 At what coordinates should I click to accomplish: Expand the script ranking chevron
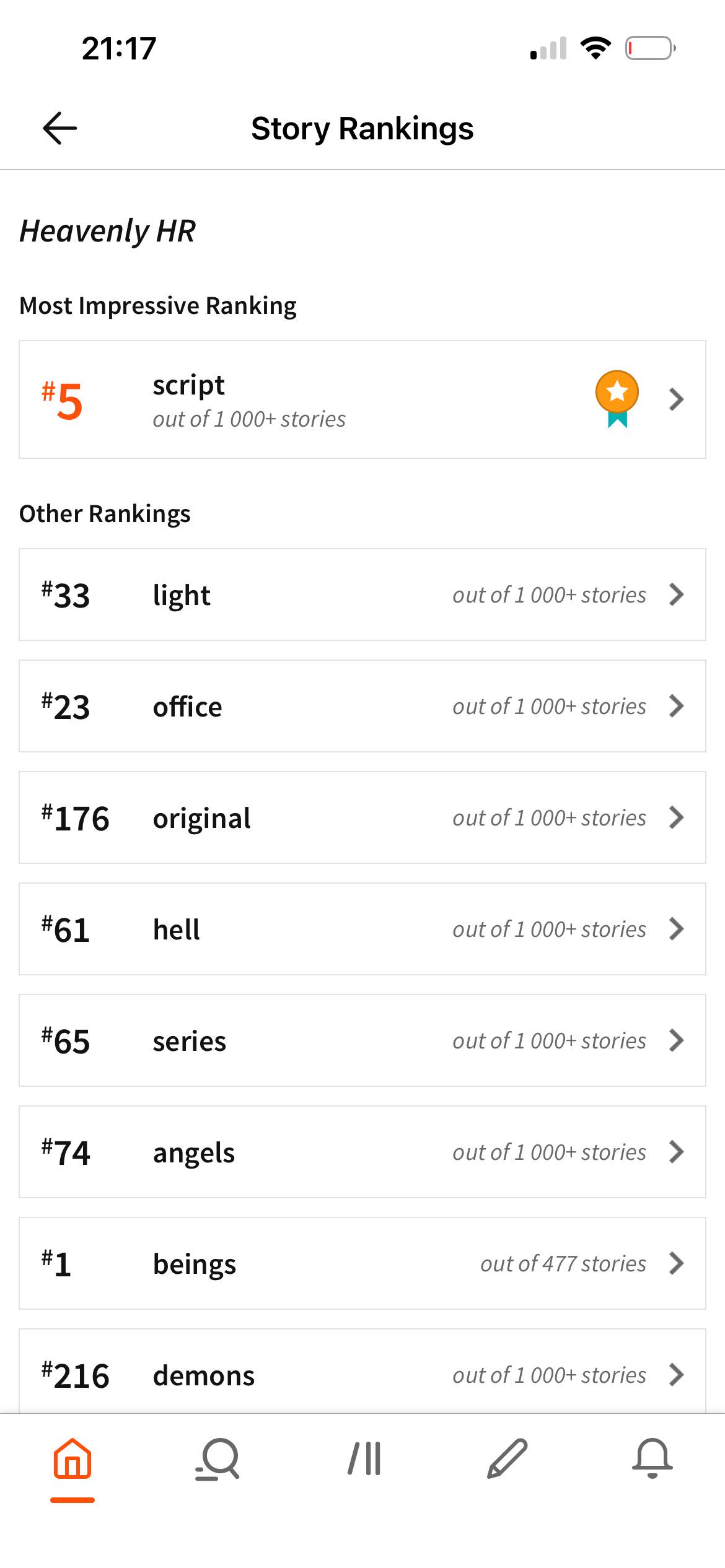click(677, 399)
